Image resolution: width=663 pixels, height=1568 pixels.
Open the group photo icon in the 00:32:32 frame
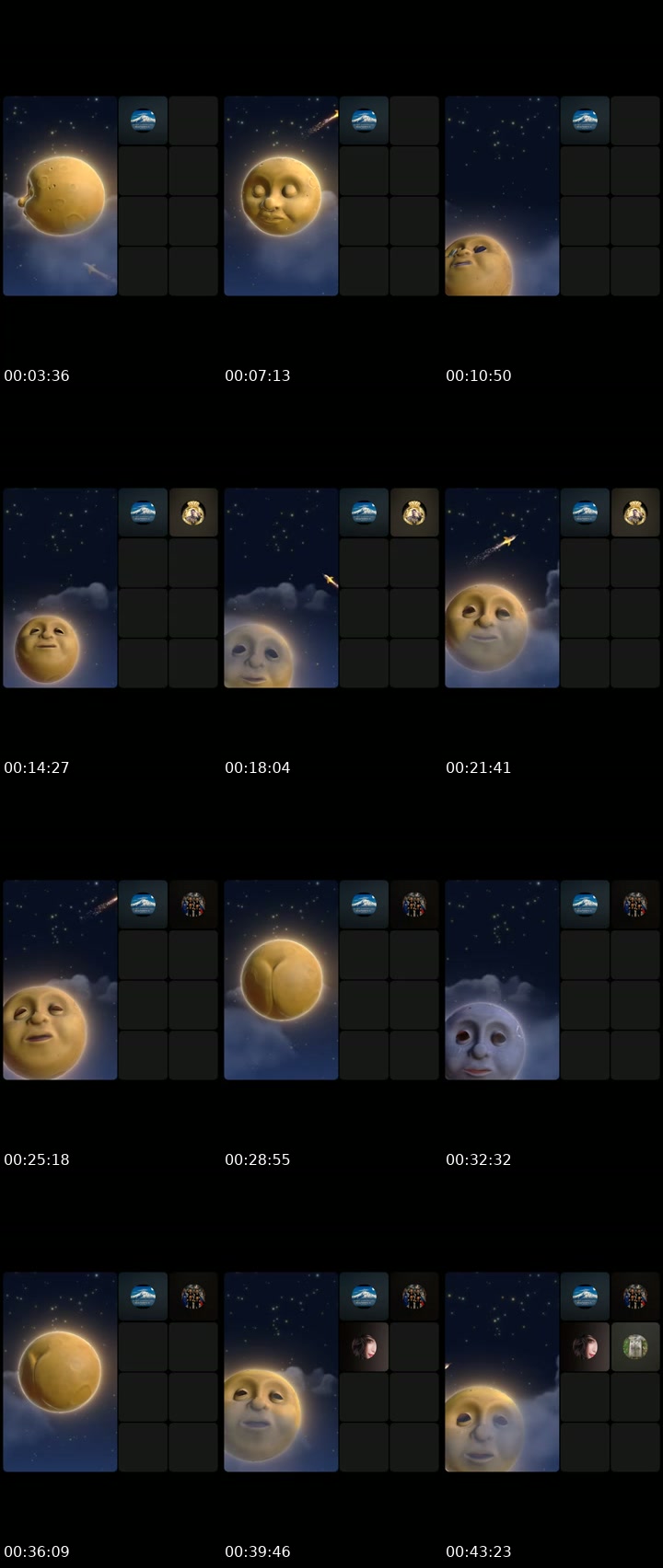pyautogui.click(x=635, y=905)
